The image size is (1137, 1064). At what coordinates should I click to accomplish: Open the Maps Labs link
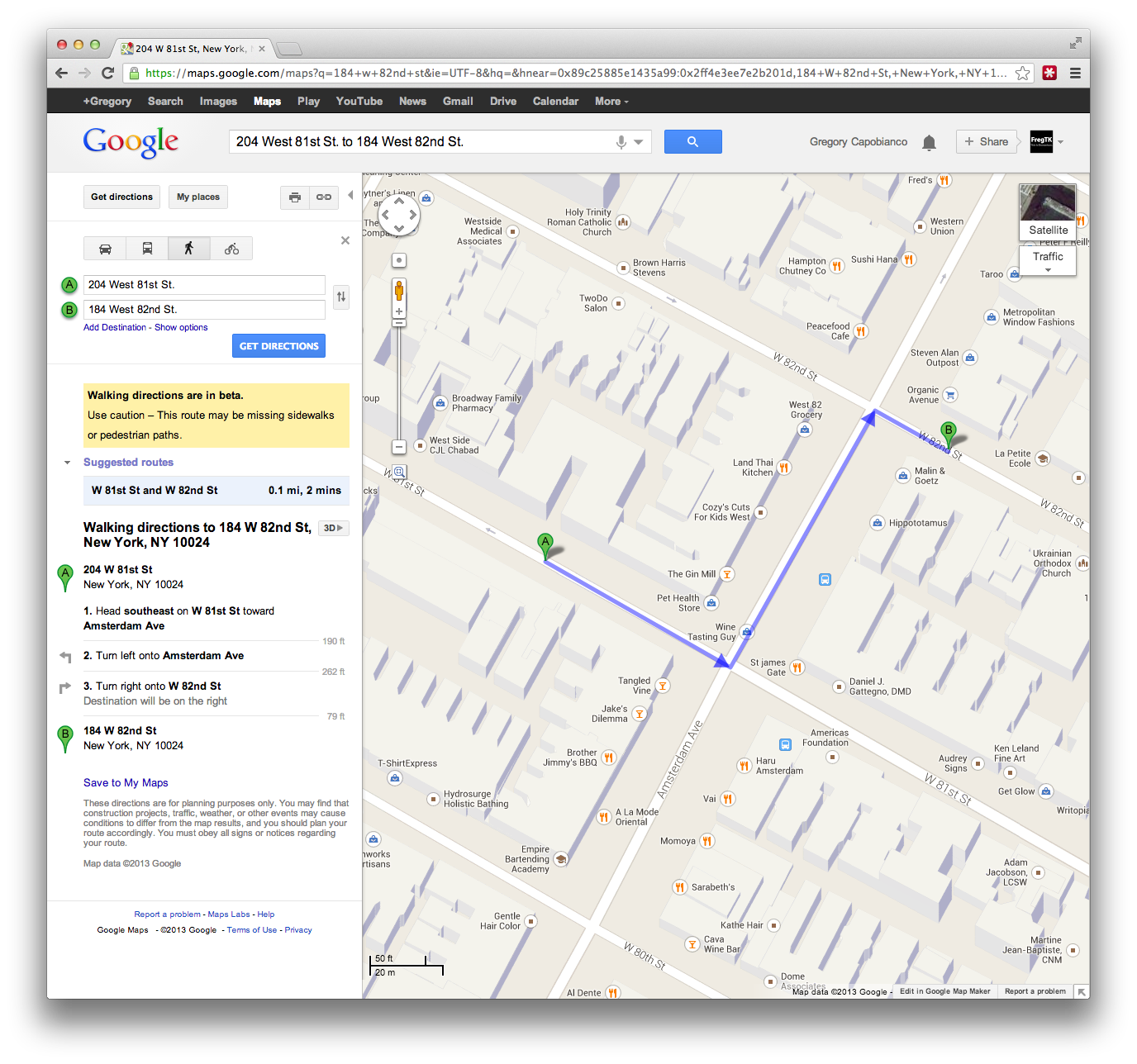coord(229,914)
